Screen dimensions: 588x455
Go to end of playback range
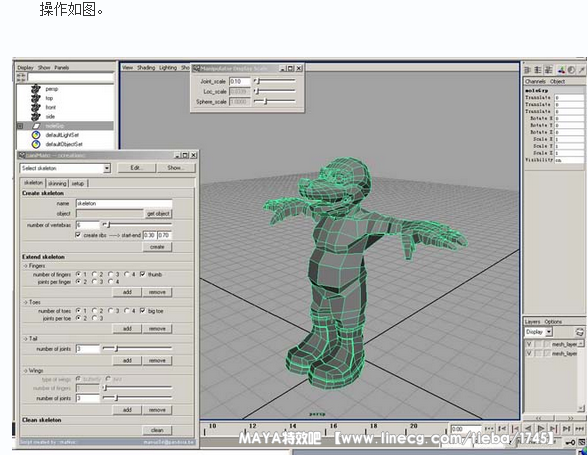(x=579, y=428)
